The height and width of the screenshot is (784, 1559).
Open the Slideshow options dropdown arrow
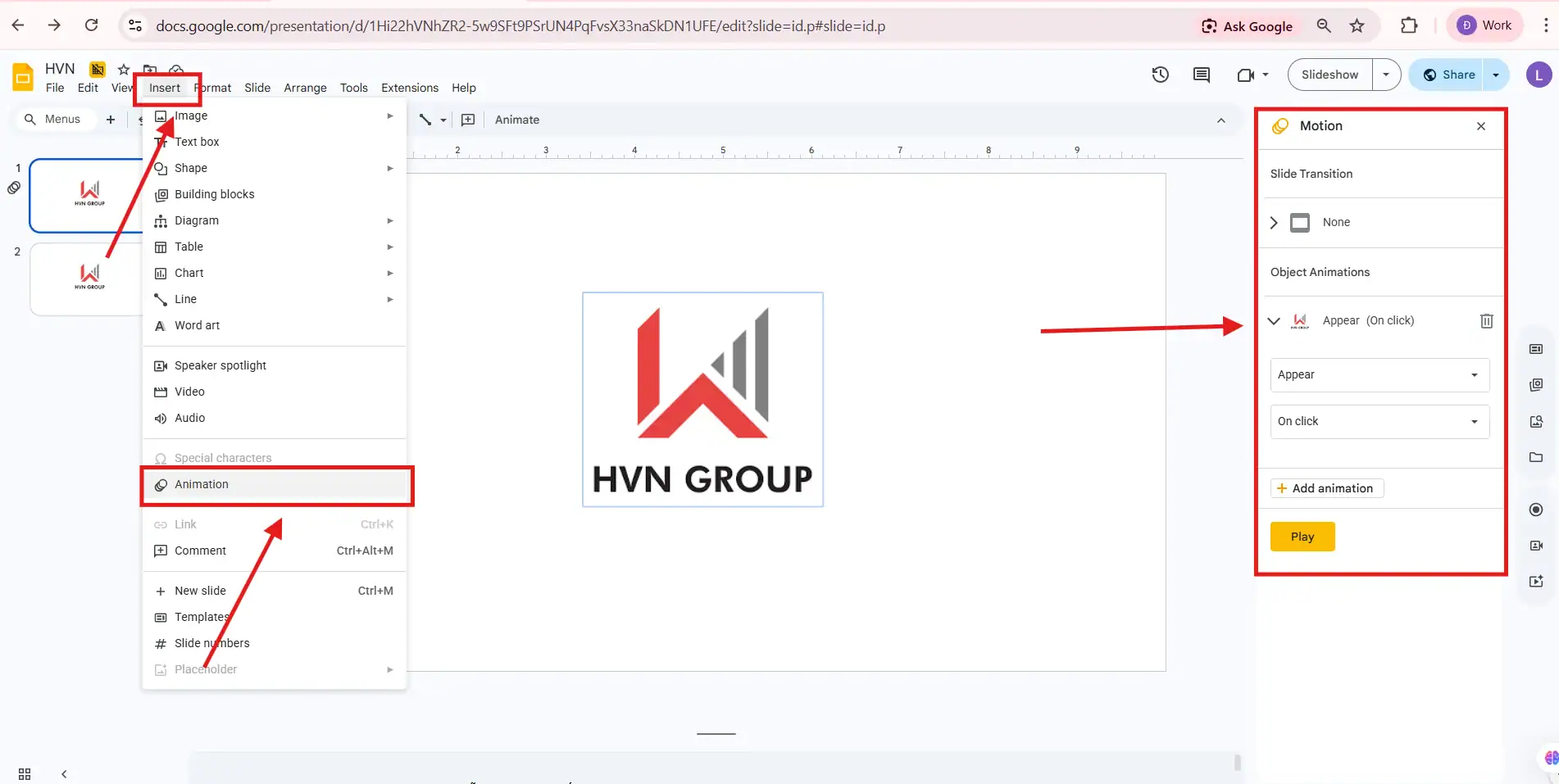pos(1386,75)
